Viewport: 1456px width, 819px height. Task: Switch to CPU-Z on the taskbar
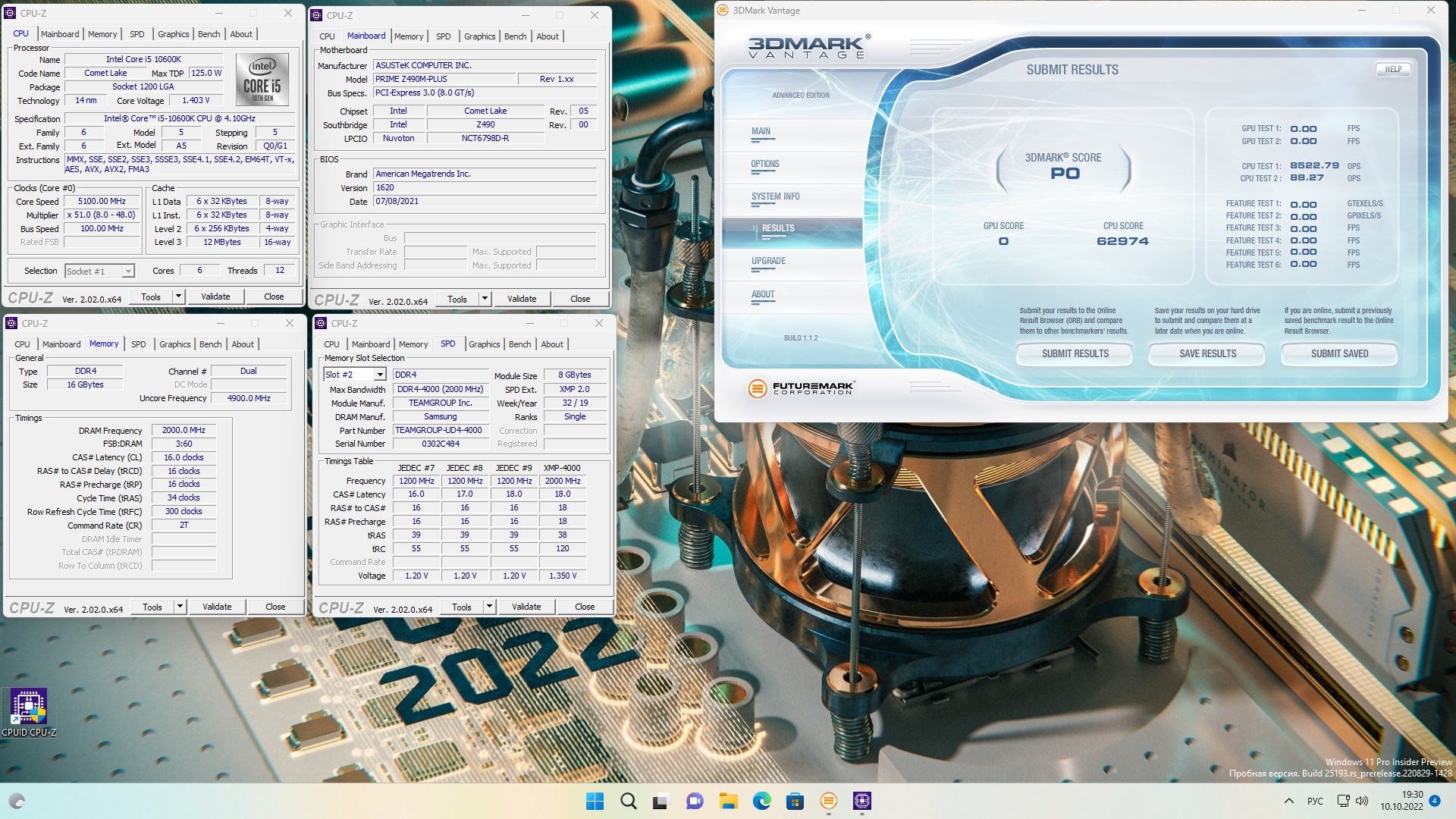tap(862, 801)
